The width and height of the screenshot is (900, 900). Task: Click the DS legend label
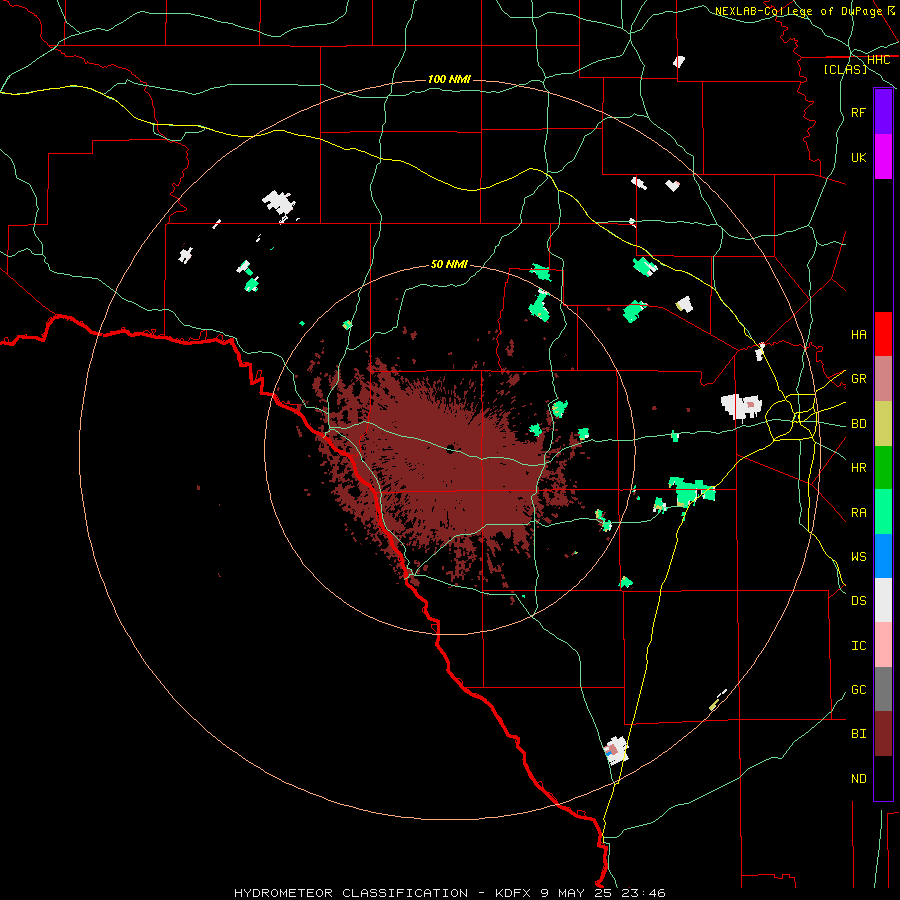click(858, 601)
